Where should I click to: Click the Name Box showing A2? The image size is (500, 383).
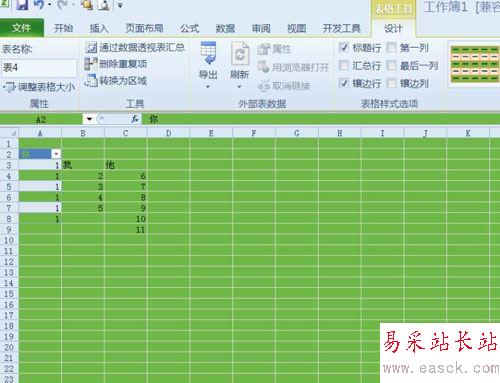tap(41, 119)
